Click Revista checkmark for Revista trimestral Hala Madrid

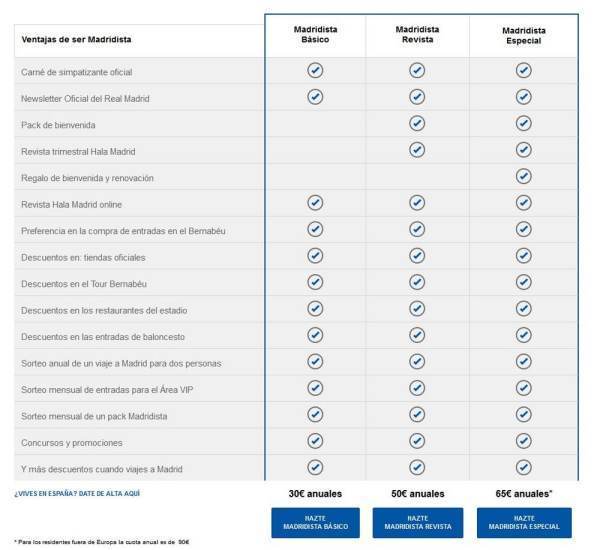point(418,150)
